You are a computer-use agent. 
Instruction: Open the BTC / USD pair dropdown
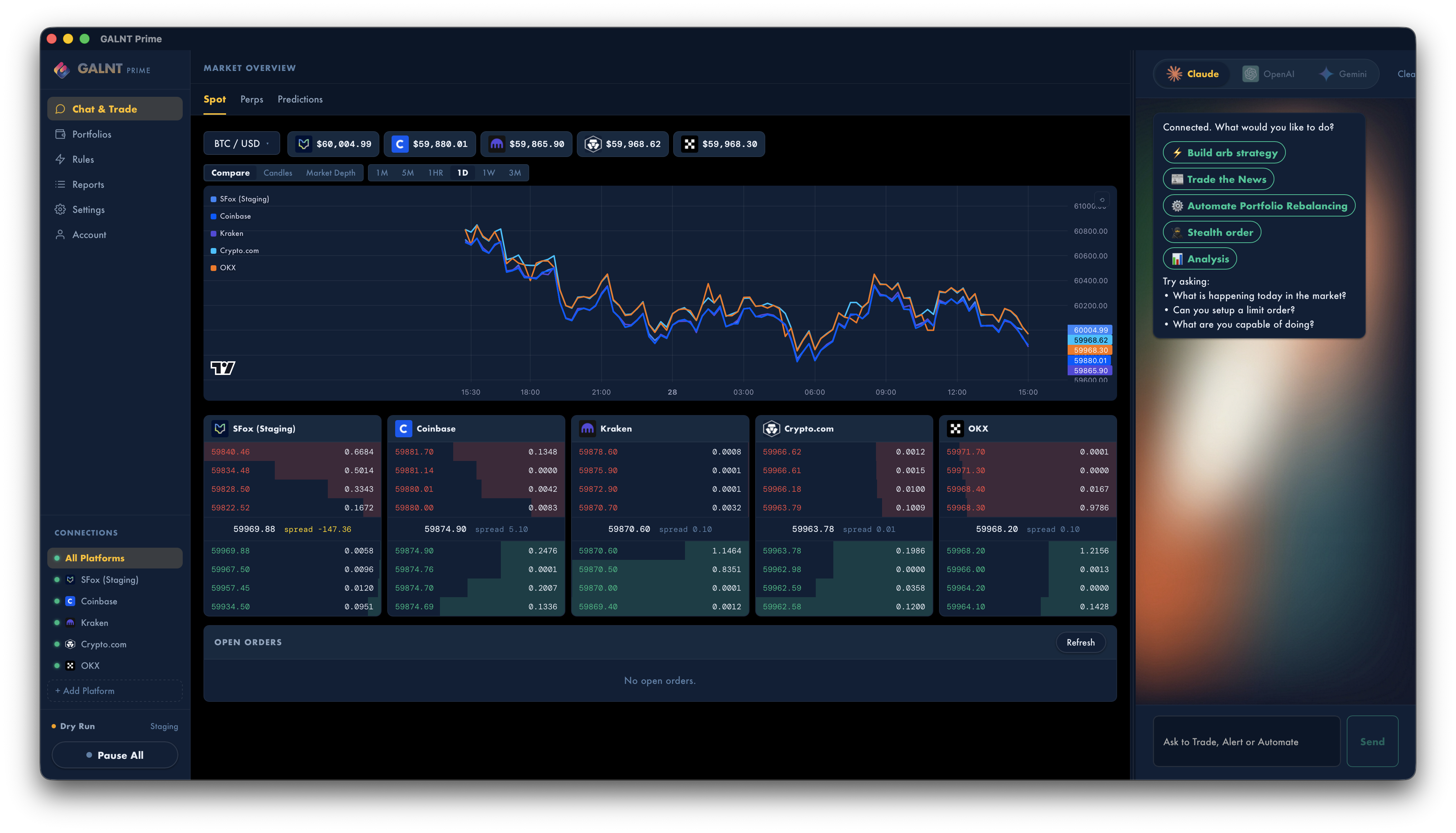pos(241,144)
